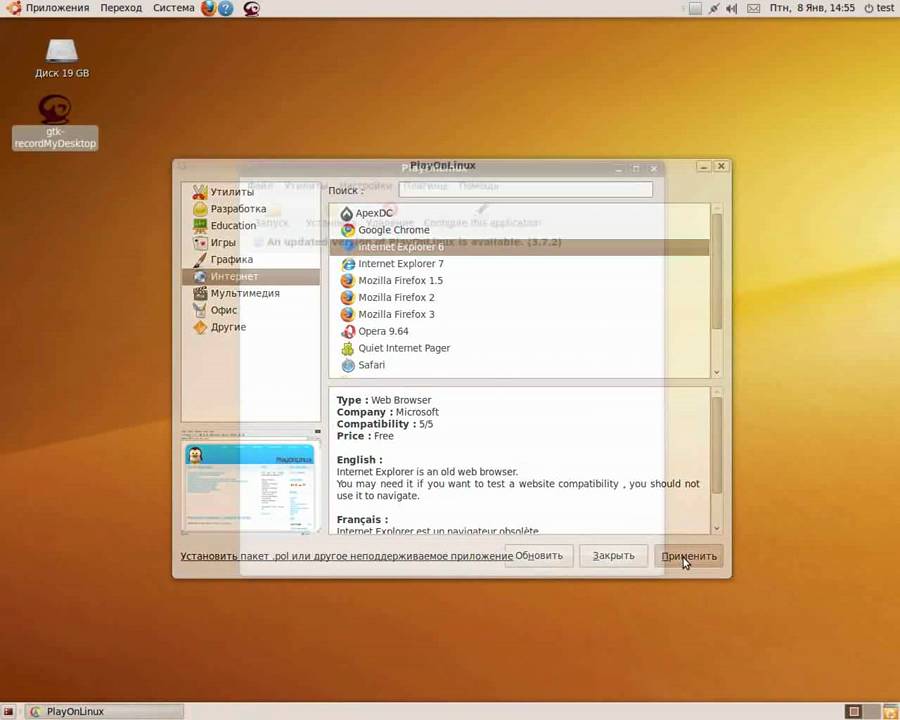
Task: Click the Применить button
Action: point(689,556)
